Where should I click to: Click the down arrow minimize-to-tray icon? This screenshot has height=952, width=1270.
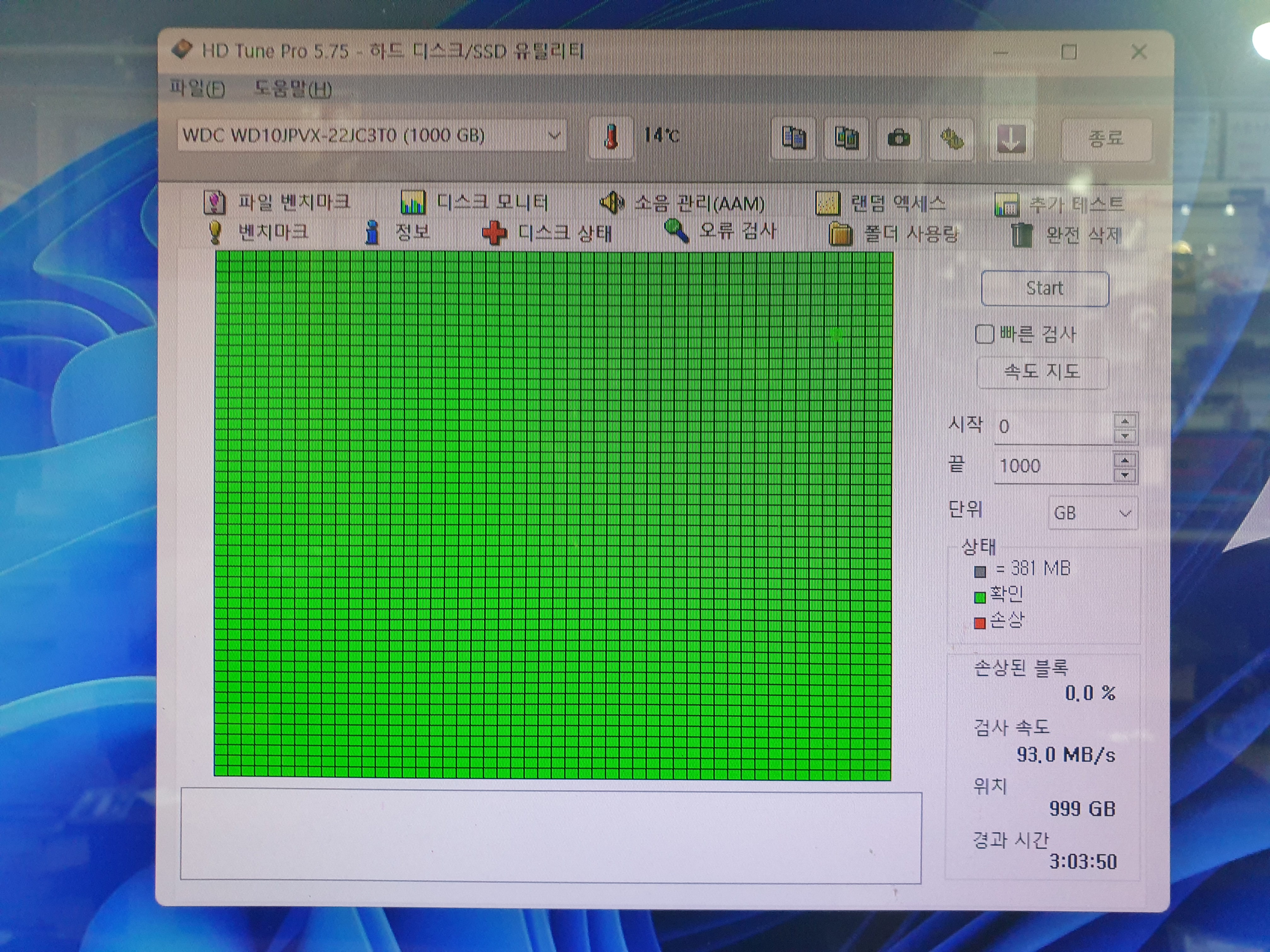(1011, 139)
